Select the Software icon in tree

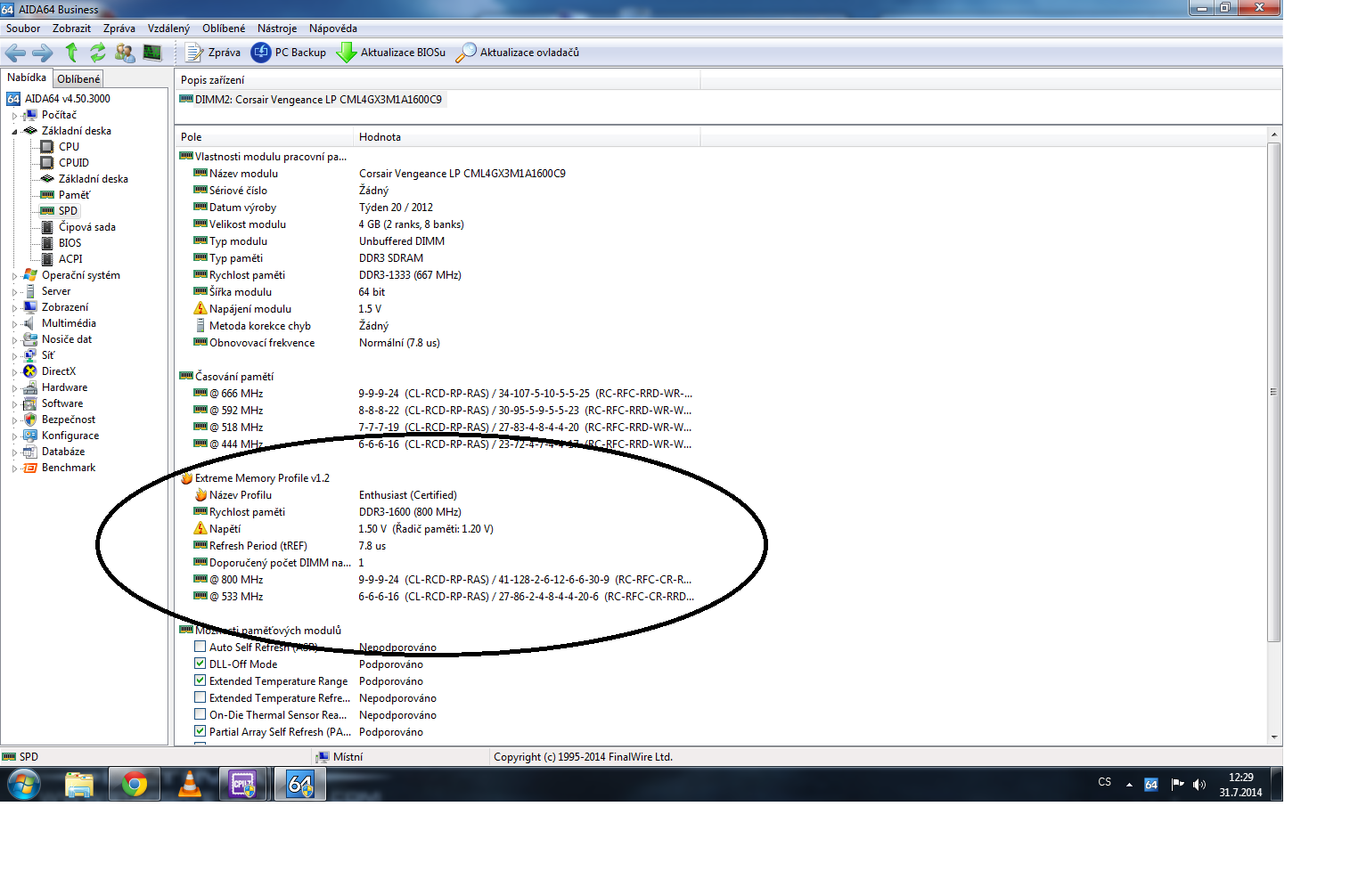pos(30,403)
